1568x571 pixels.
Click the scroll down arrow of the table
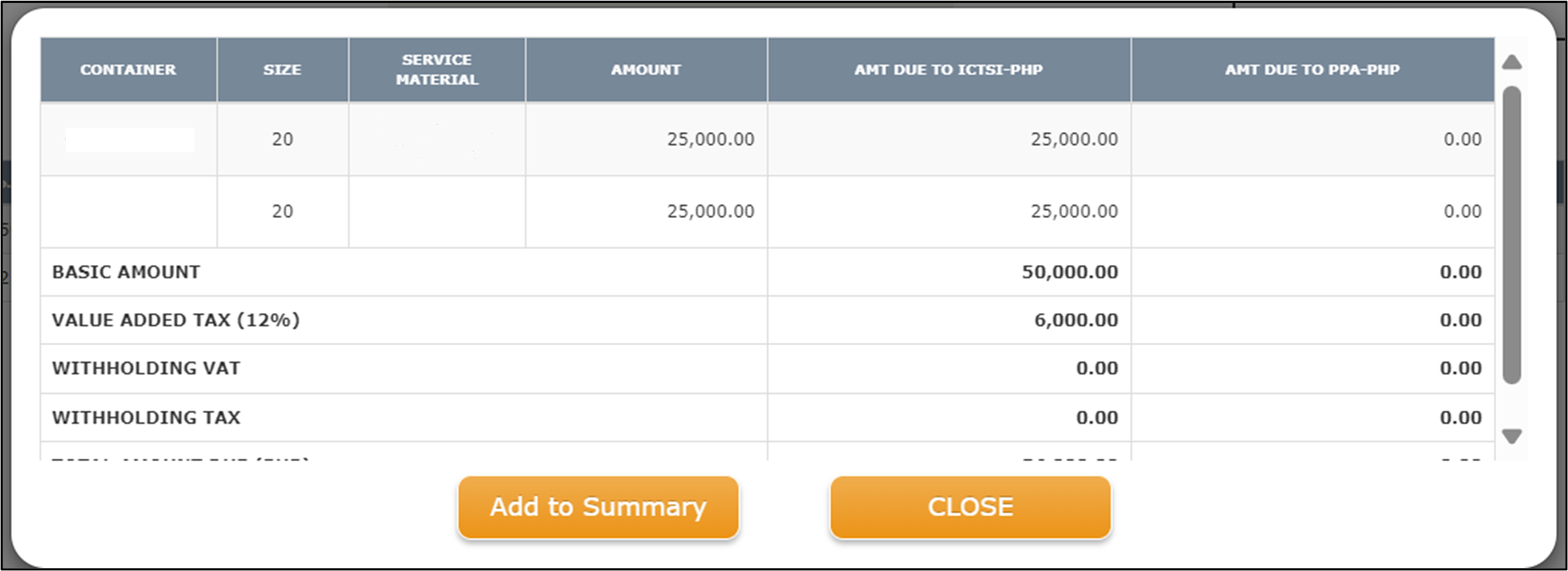(1512, 437)
